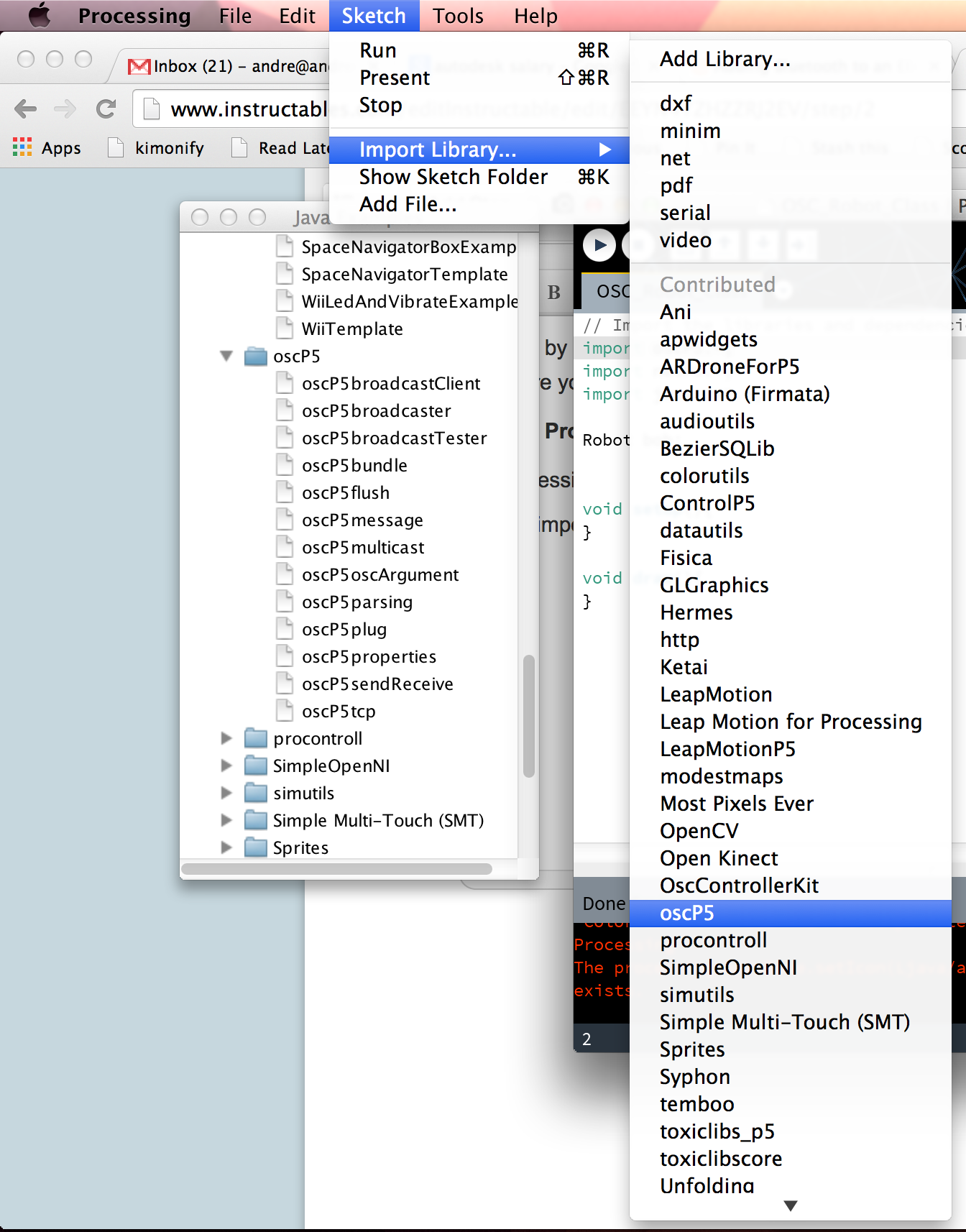Open the File menu
This screenshot has width=966, height=1232.
[235, 15]
